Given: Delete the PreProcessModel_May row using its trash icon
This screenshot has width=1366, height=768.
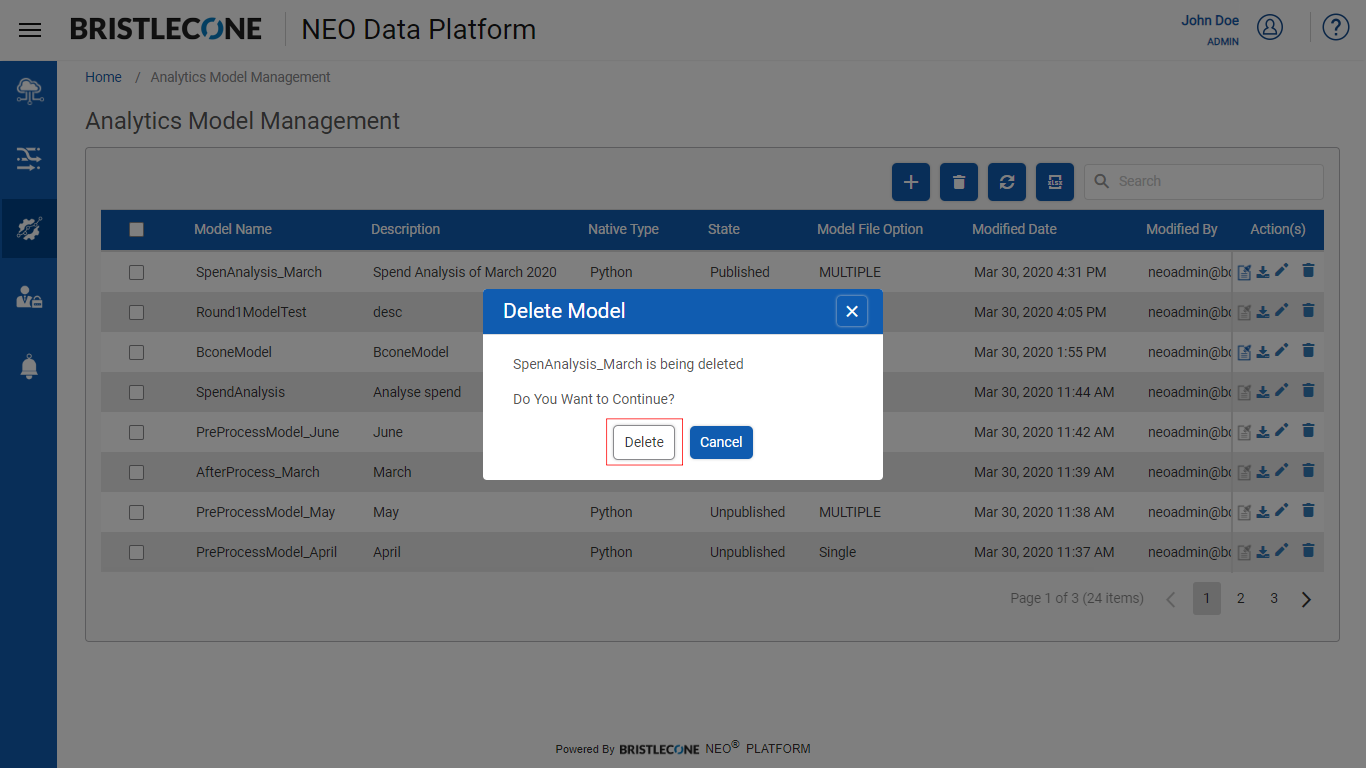Looking at the screenshot, I should pos(1308,510).
